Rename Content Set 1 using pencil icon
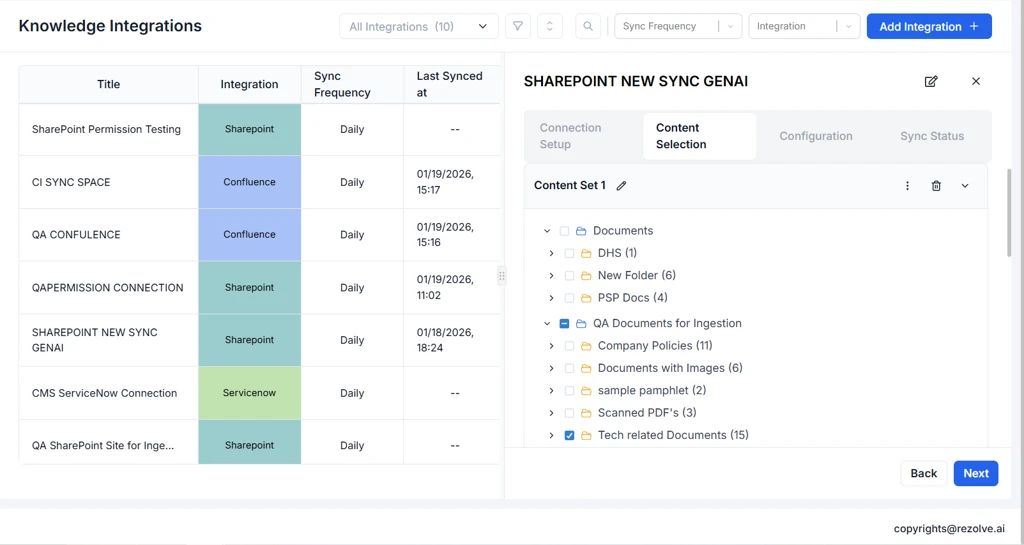This screenshot has height=545, width=1024. point(621,186)
